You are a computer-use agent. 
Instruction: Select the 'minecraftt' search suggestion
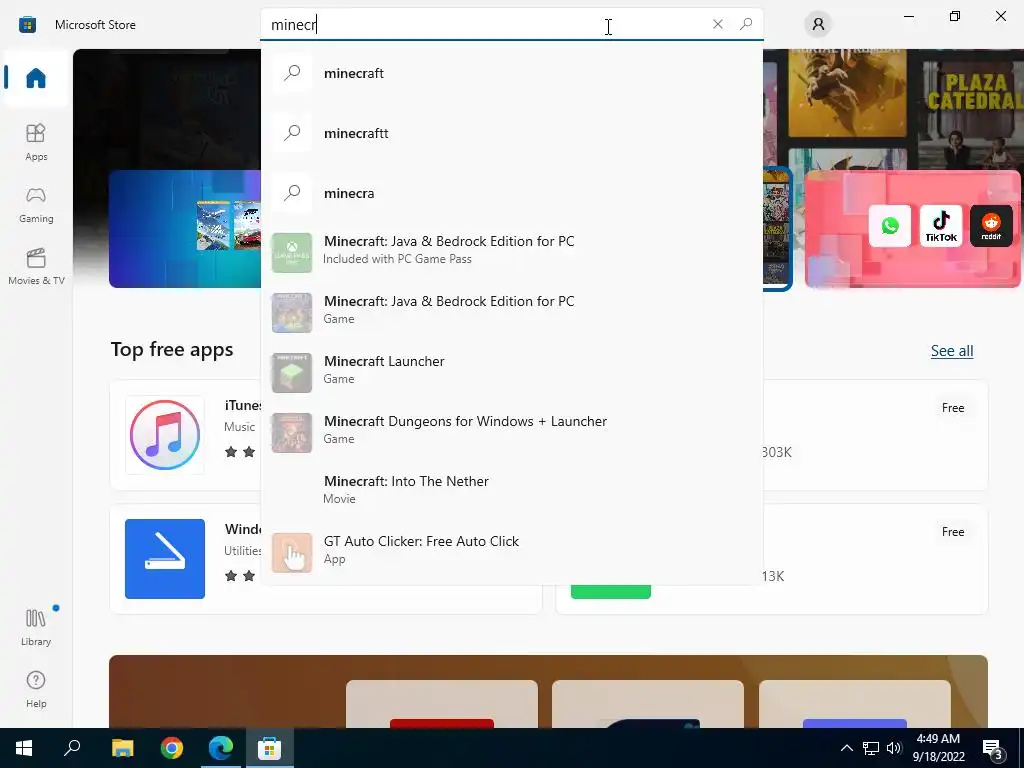click(511, 133)
